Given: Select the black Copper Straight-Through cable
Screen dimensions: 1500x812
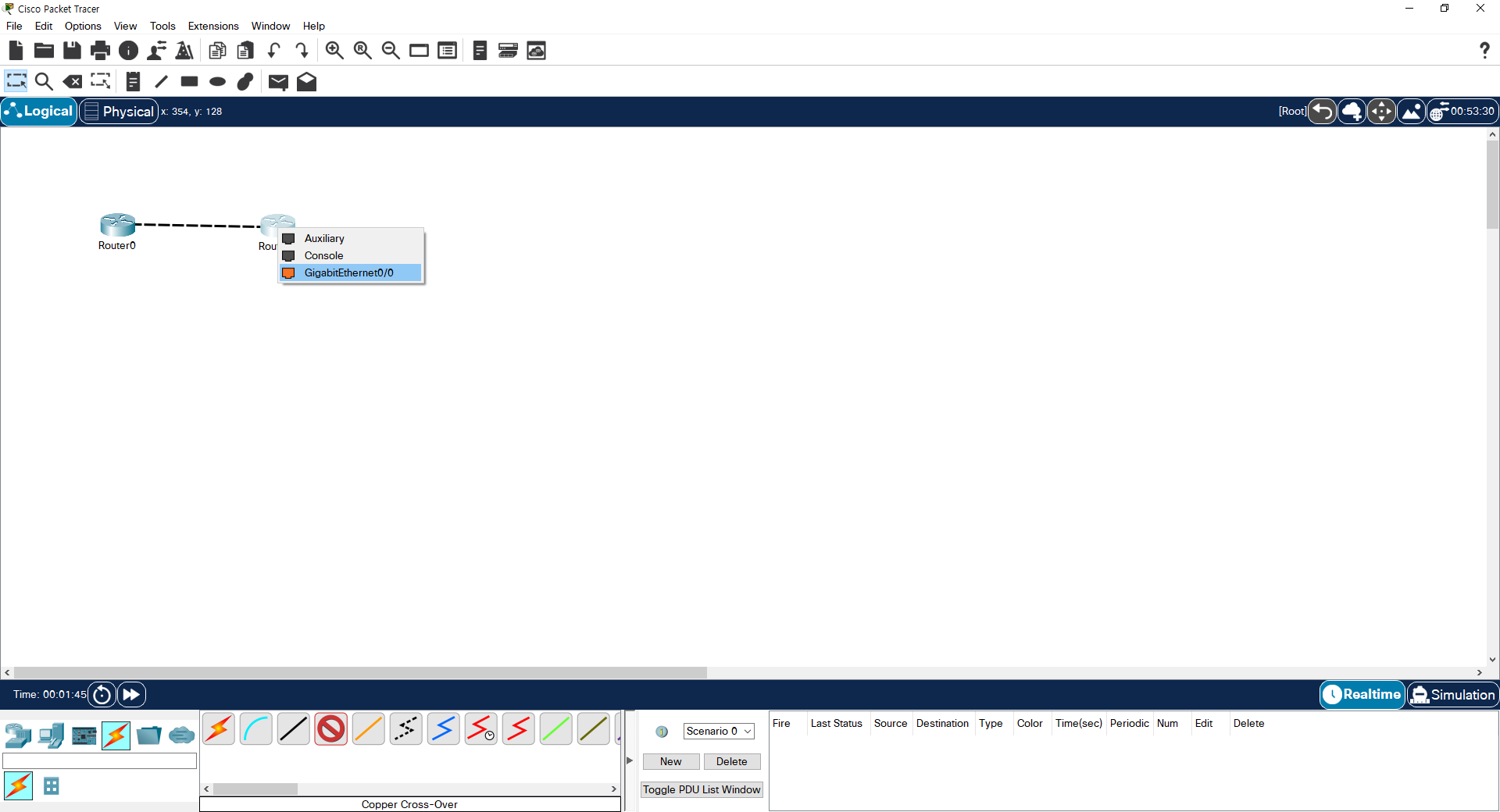Looking at the screenshot, I should (x=294, y=729).
